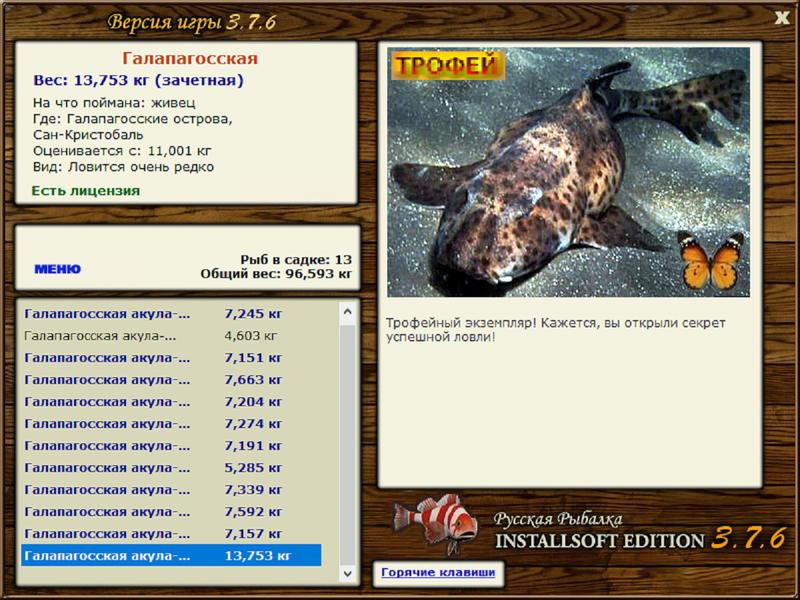
Task: Select the fish weighing 7,245 кг
Action: [x=171, y=314]
